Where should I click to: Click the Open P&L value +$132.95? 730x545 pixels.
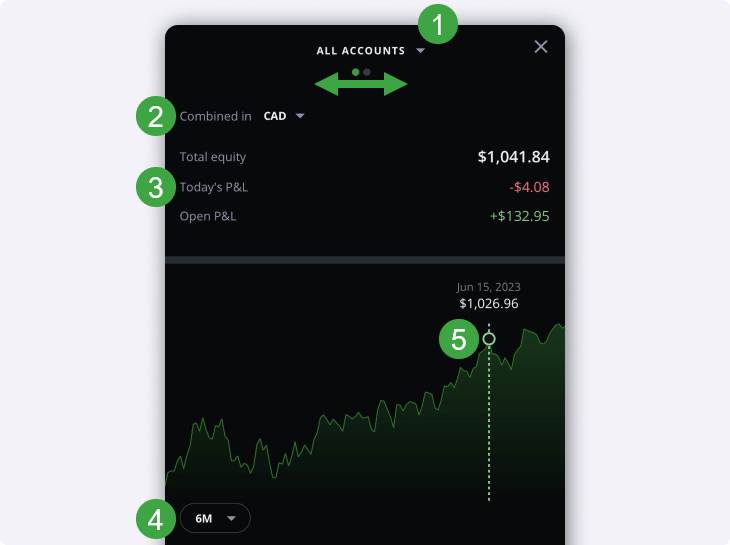520,216
